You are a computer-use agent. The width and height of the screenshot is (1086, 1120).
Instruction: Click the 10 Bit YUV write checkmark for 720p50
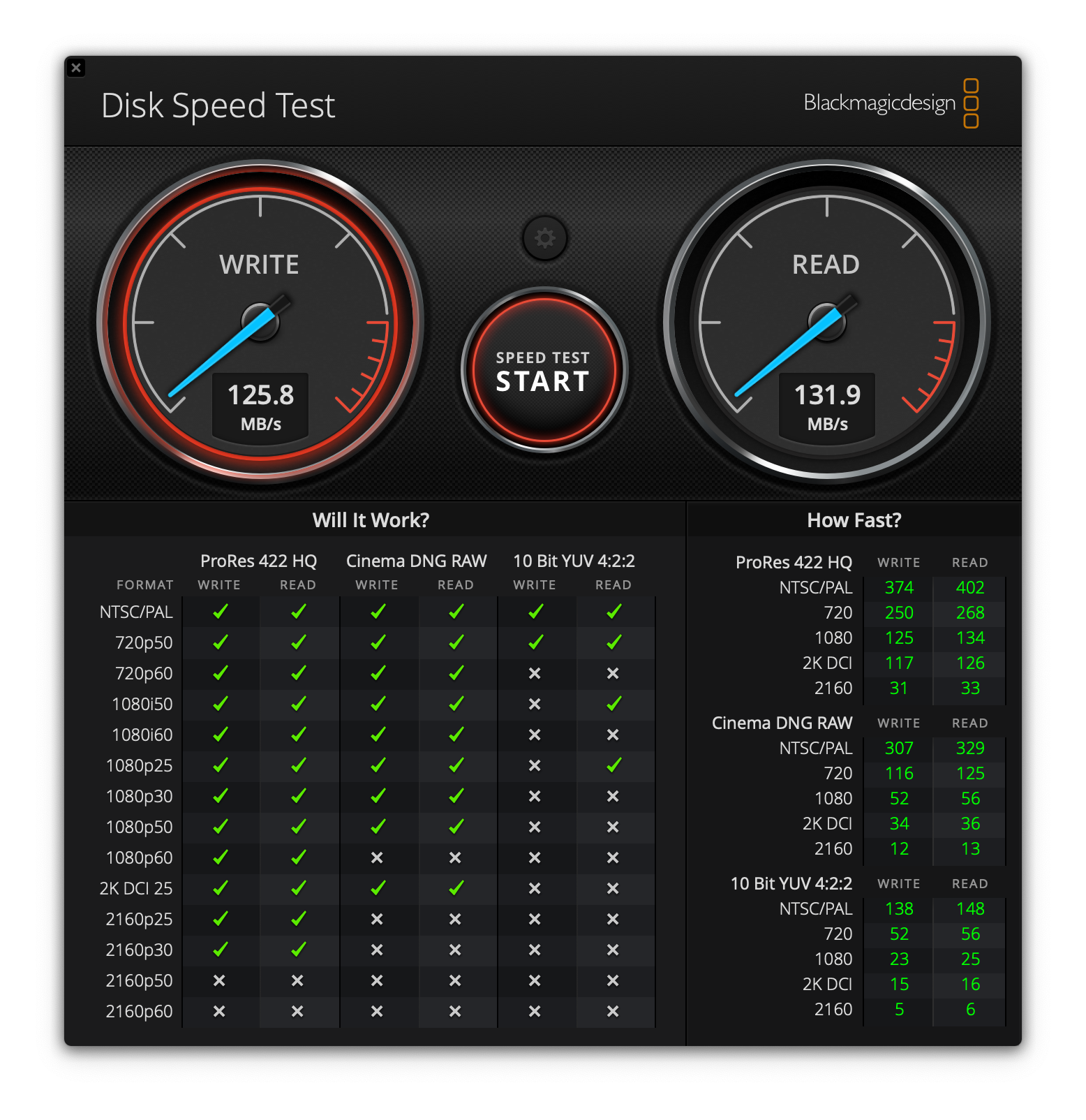pyautogui.click(x=535, y=642)
